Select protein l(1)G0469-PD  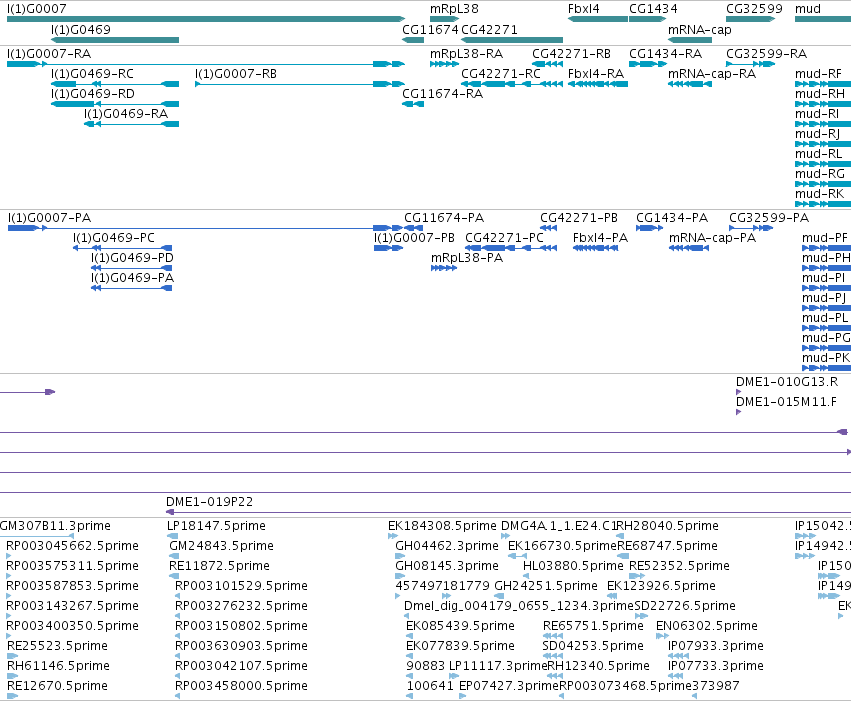[132, 269]
